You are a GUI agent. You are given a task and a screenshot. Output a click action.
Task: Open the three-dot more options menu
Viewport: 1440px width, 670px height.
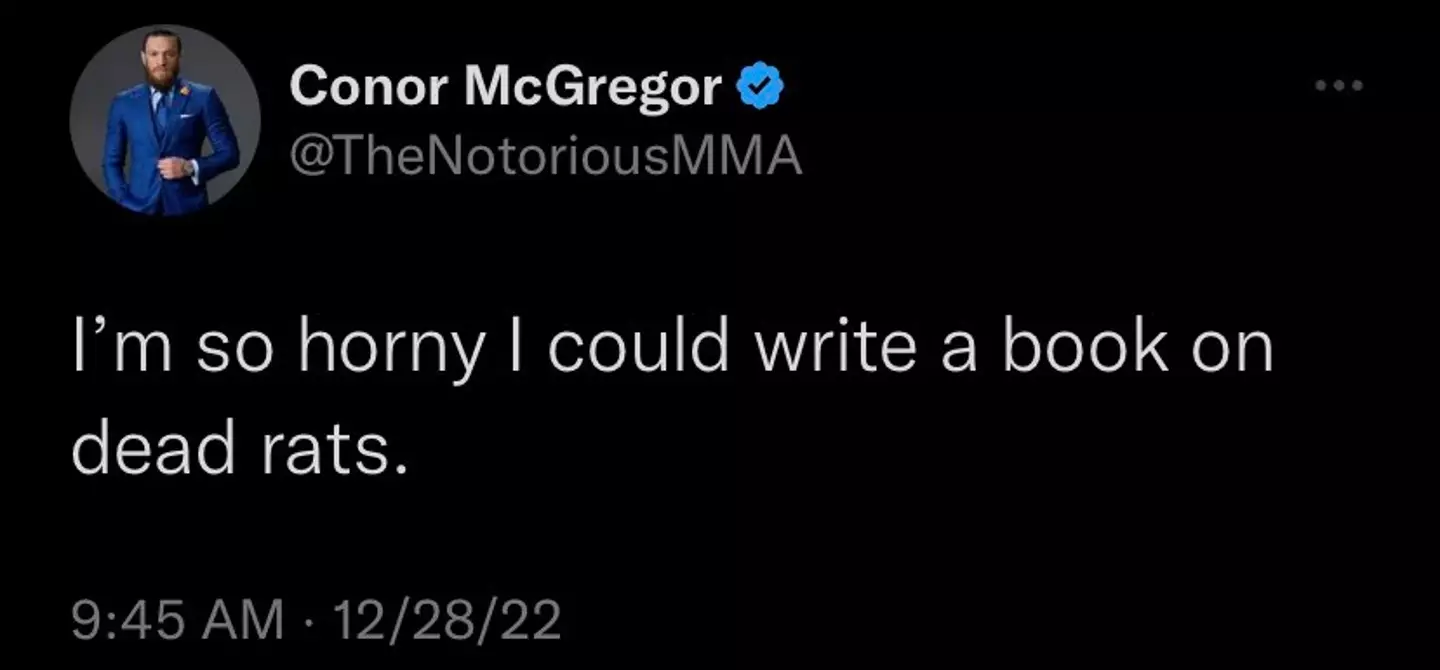pyautogui.click(x=1339, y=86)
